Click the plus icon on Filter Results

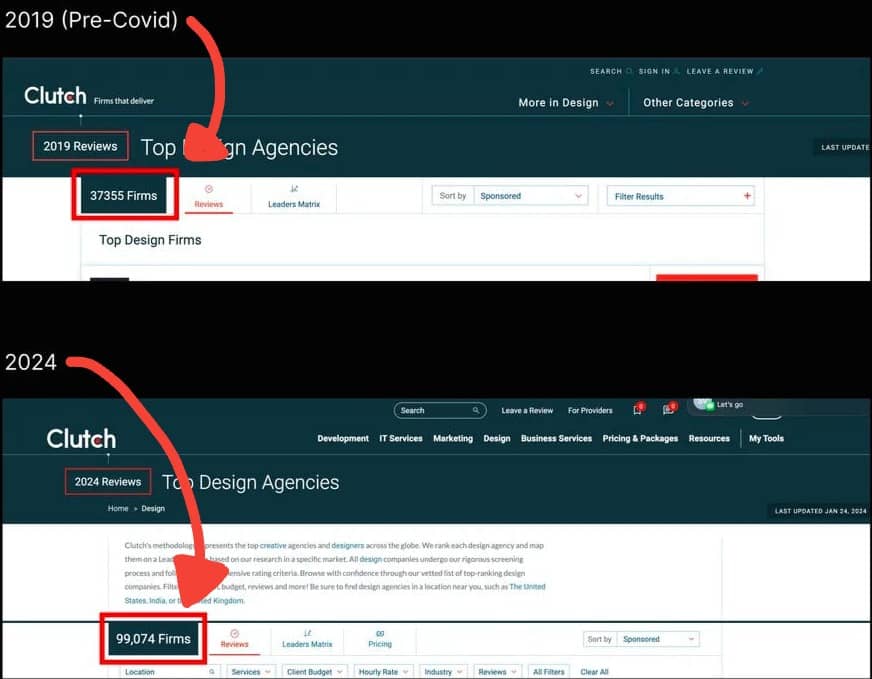747,196
